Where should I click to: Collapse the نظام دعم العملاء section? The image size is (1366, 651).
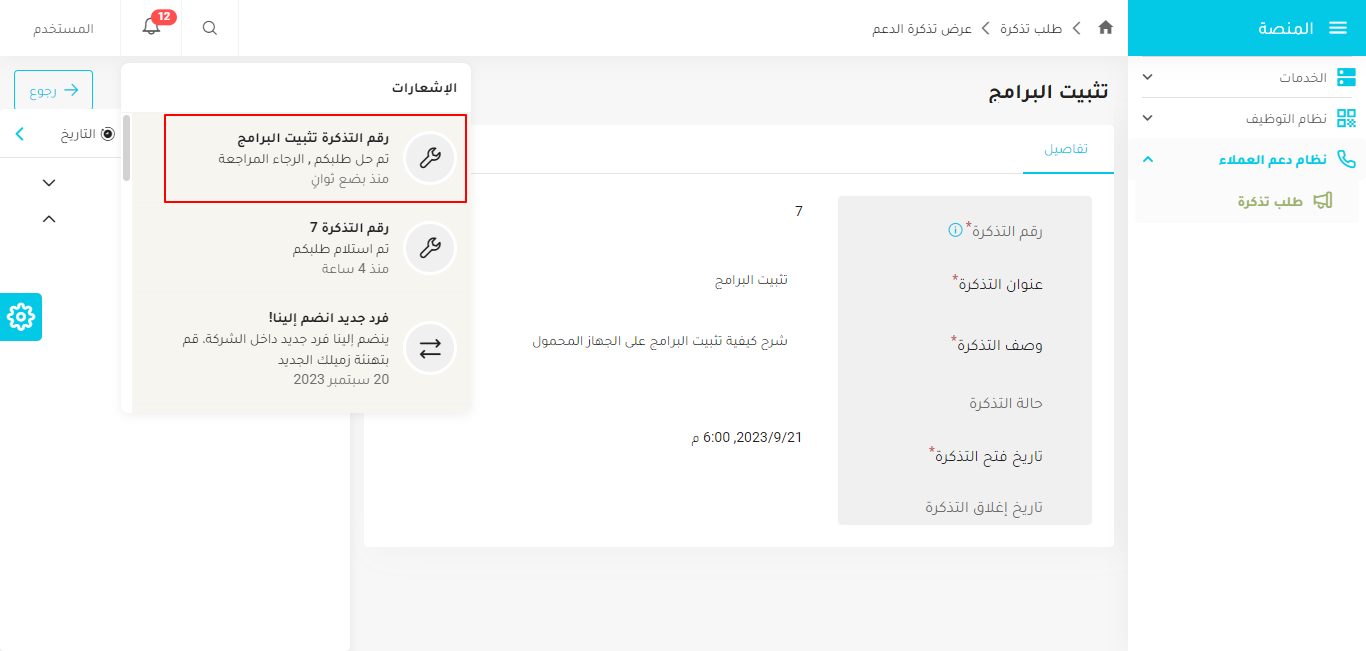click(1148, 160)
